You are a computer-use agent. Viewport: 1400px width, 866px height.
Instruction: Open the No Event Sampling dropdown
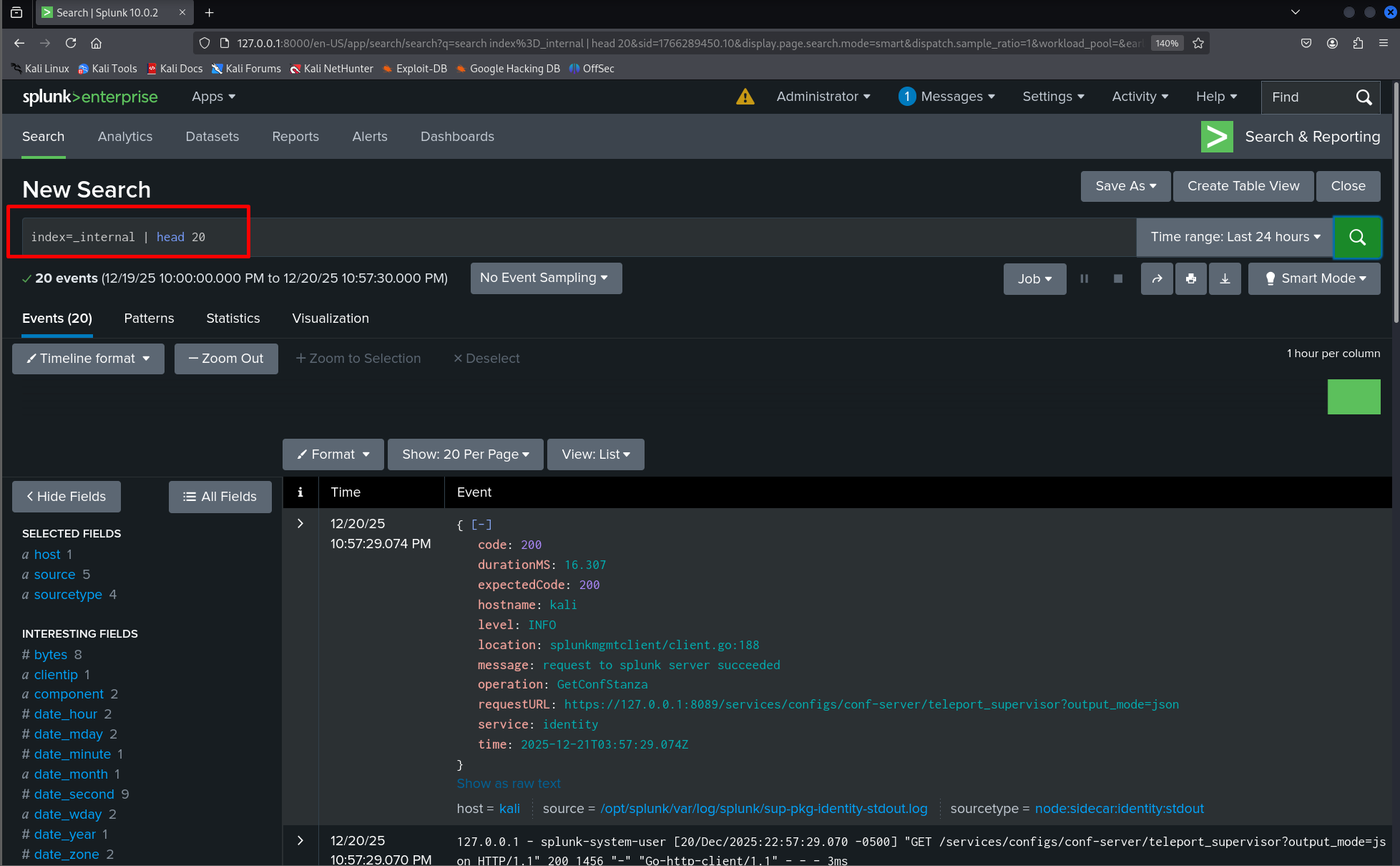[x=546, y=278]
